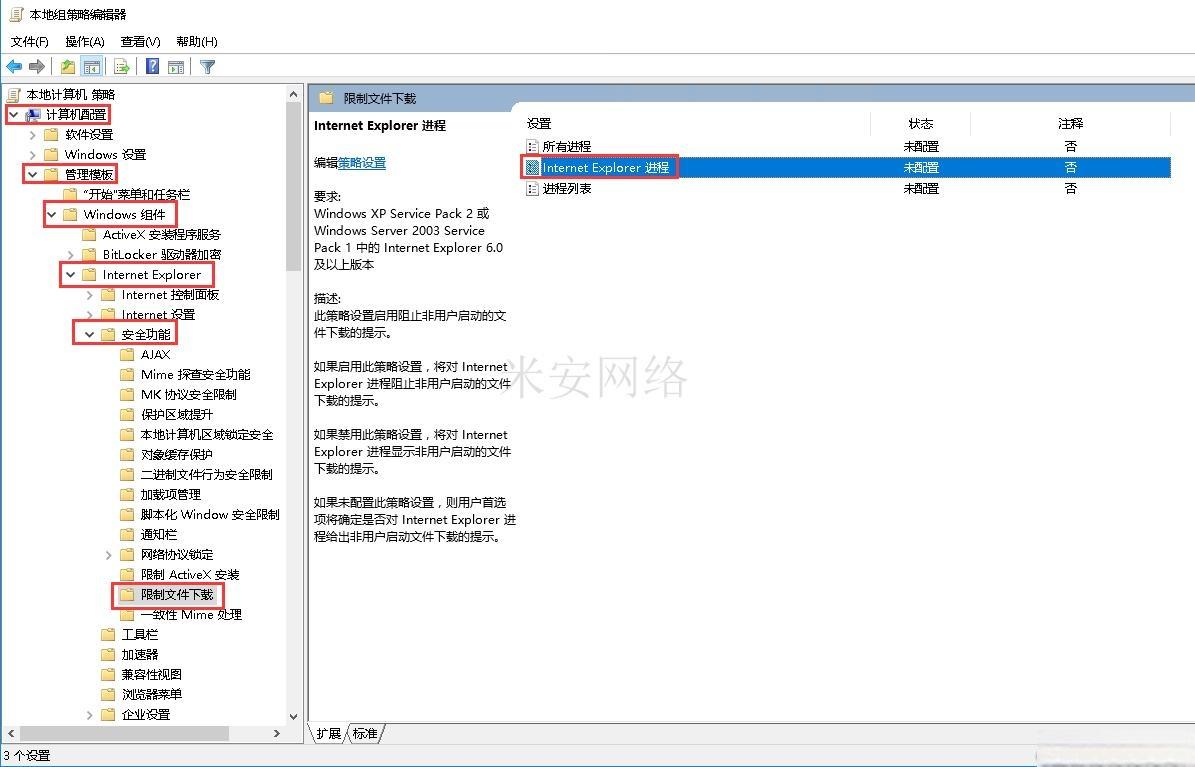Click the Export List toolbar icon

coord(121,67)
